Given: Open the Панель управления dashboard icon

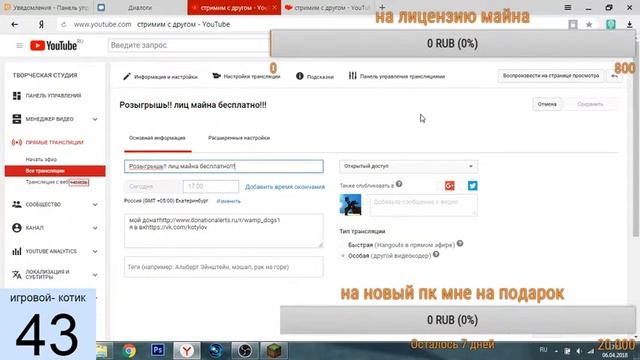Looking at the screenshot, I should [17, 96].
